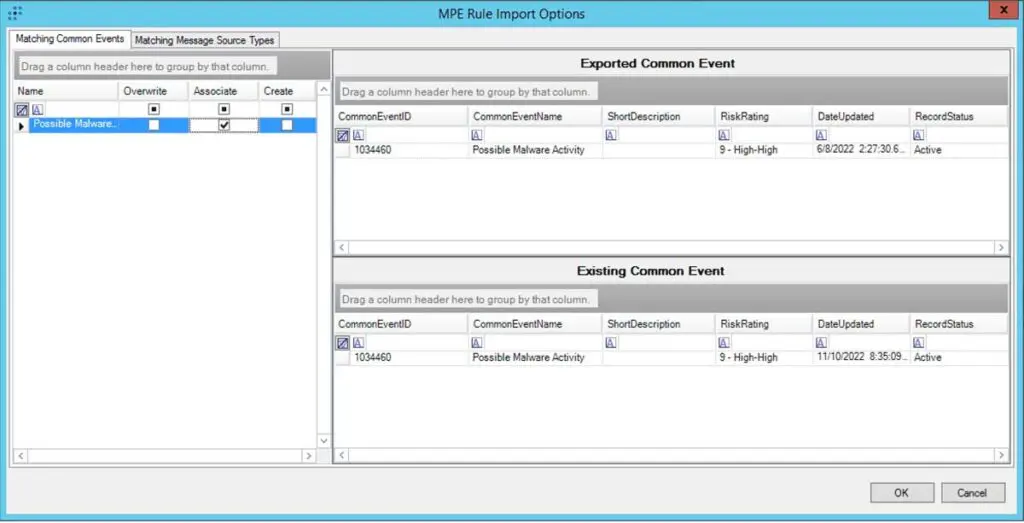
Task: Toggle the Associate select-all checkbox in filter row
Action: 224,109
